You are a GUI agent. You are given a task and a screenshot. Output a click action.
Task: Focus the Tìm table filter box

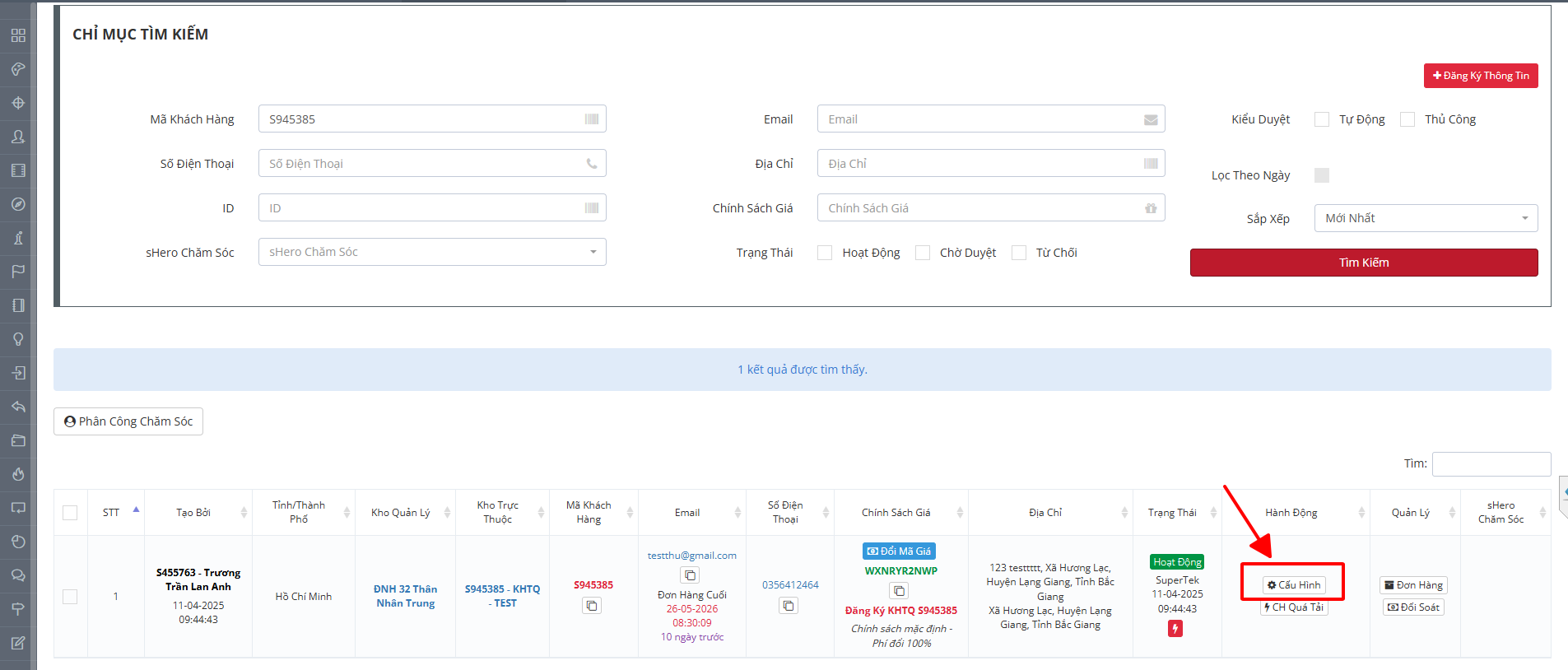[x=1491, y=463]
